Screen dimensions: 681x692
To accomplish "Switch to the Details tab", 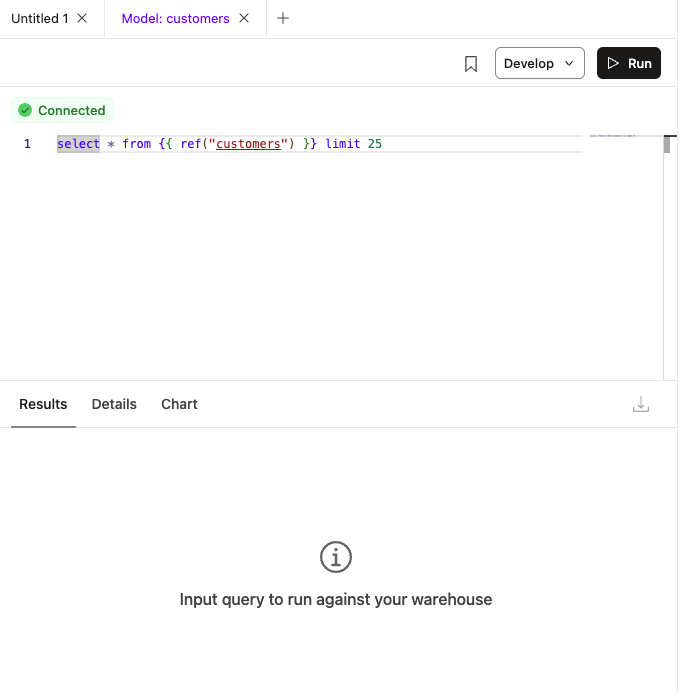I will pos(114,404).
